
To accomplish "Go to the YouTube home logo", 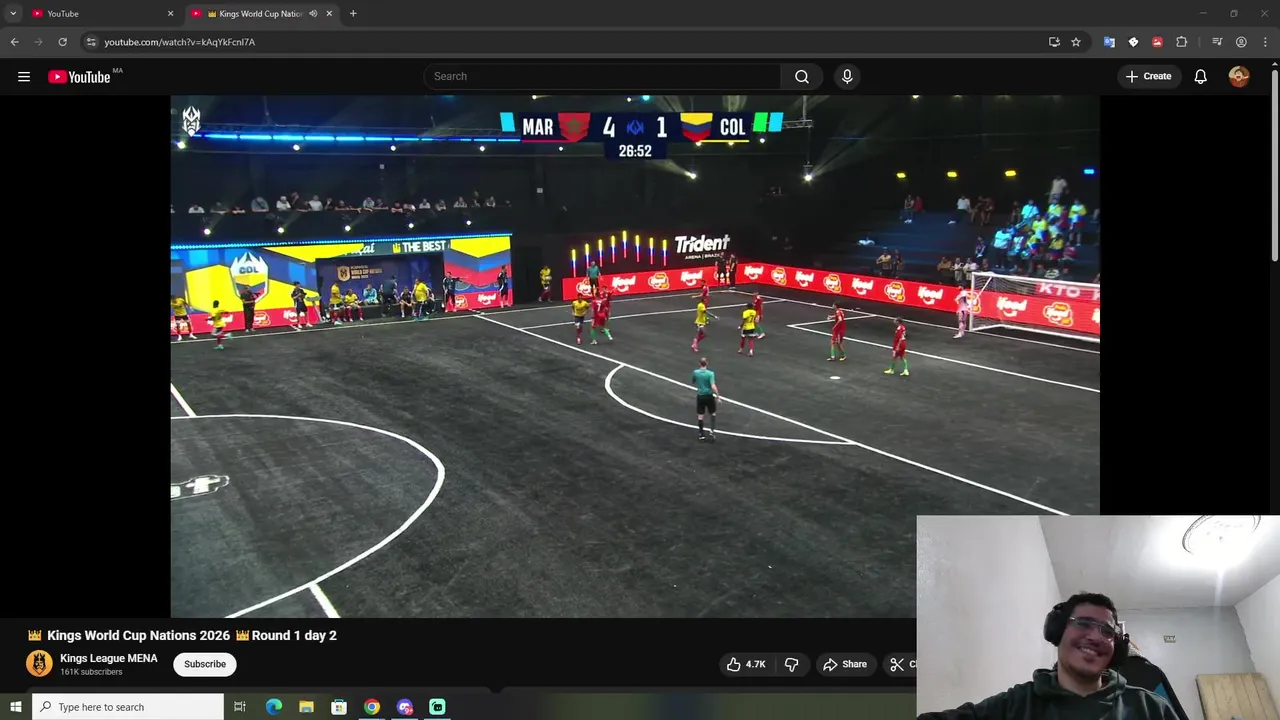I will (79, 77).
